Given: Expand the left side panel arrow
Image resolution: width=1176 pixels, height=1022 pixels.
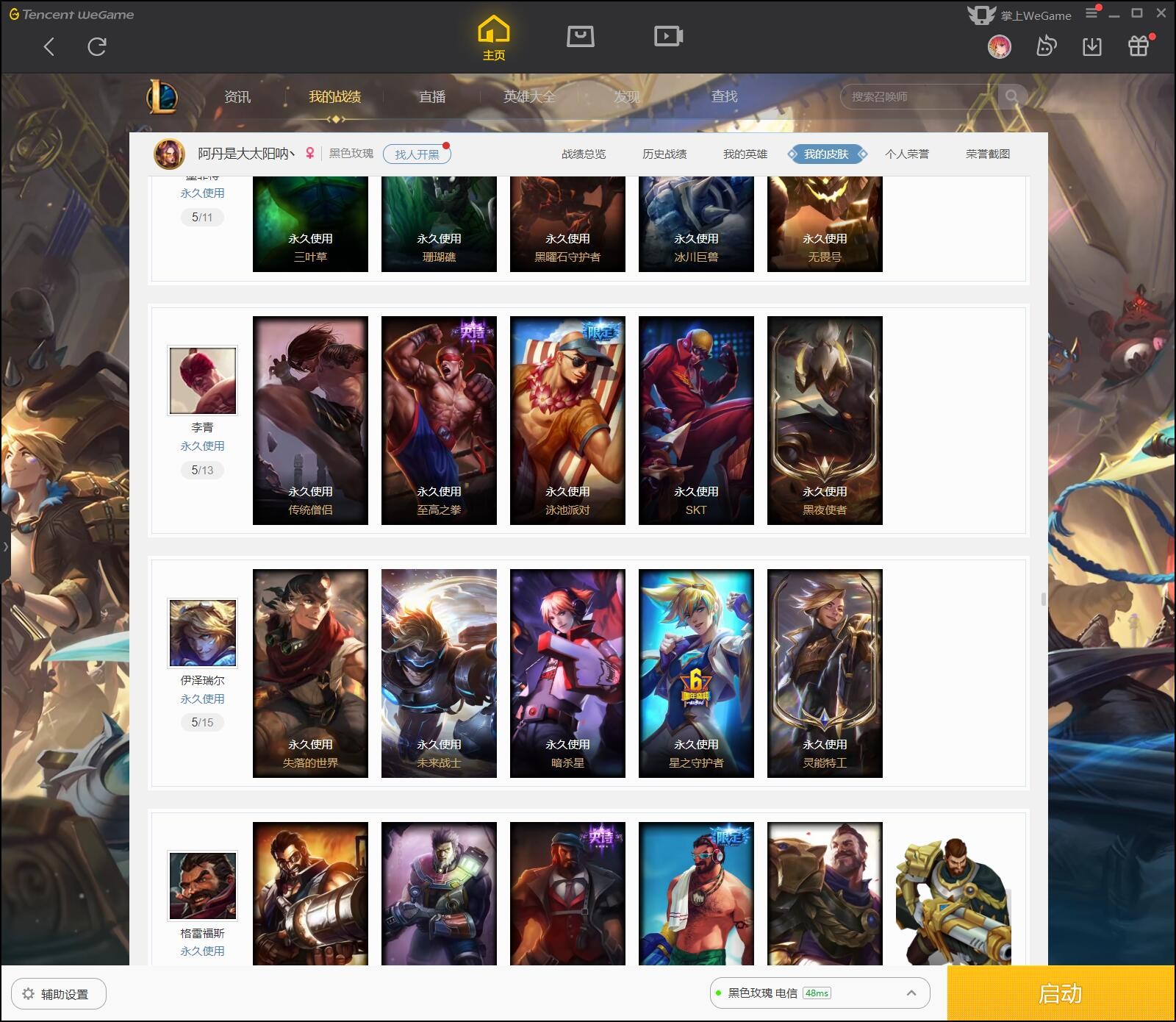Looking at the screenshot, I should 5,546.
